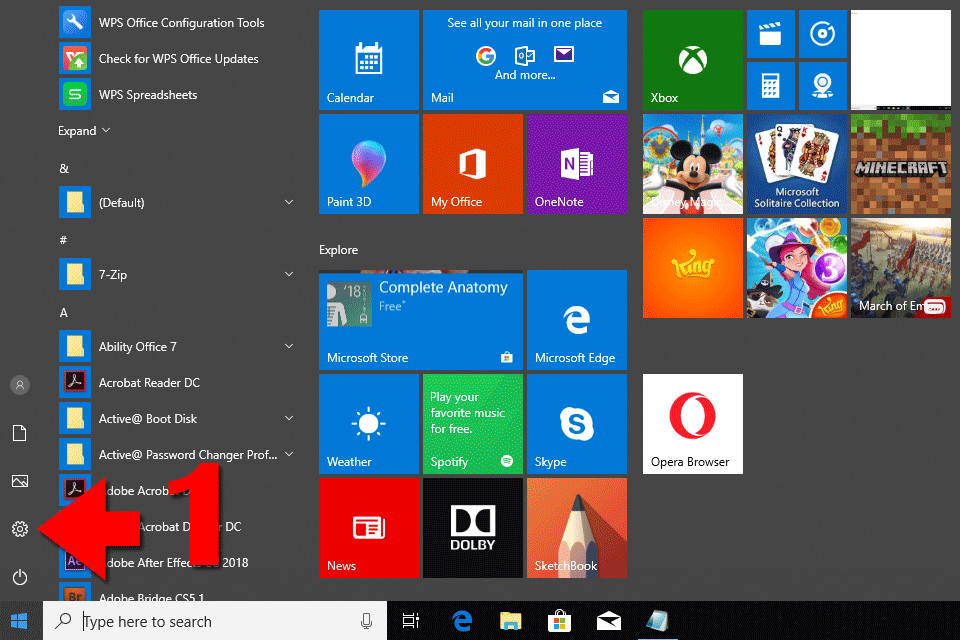The image size is (960, 640).
Task: Open Acrobat Reader DC from app list
Action: [149, 383]
